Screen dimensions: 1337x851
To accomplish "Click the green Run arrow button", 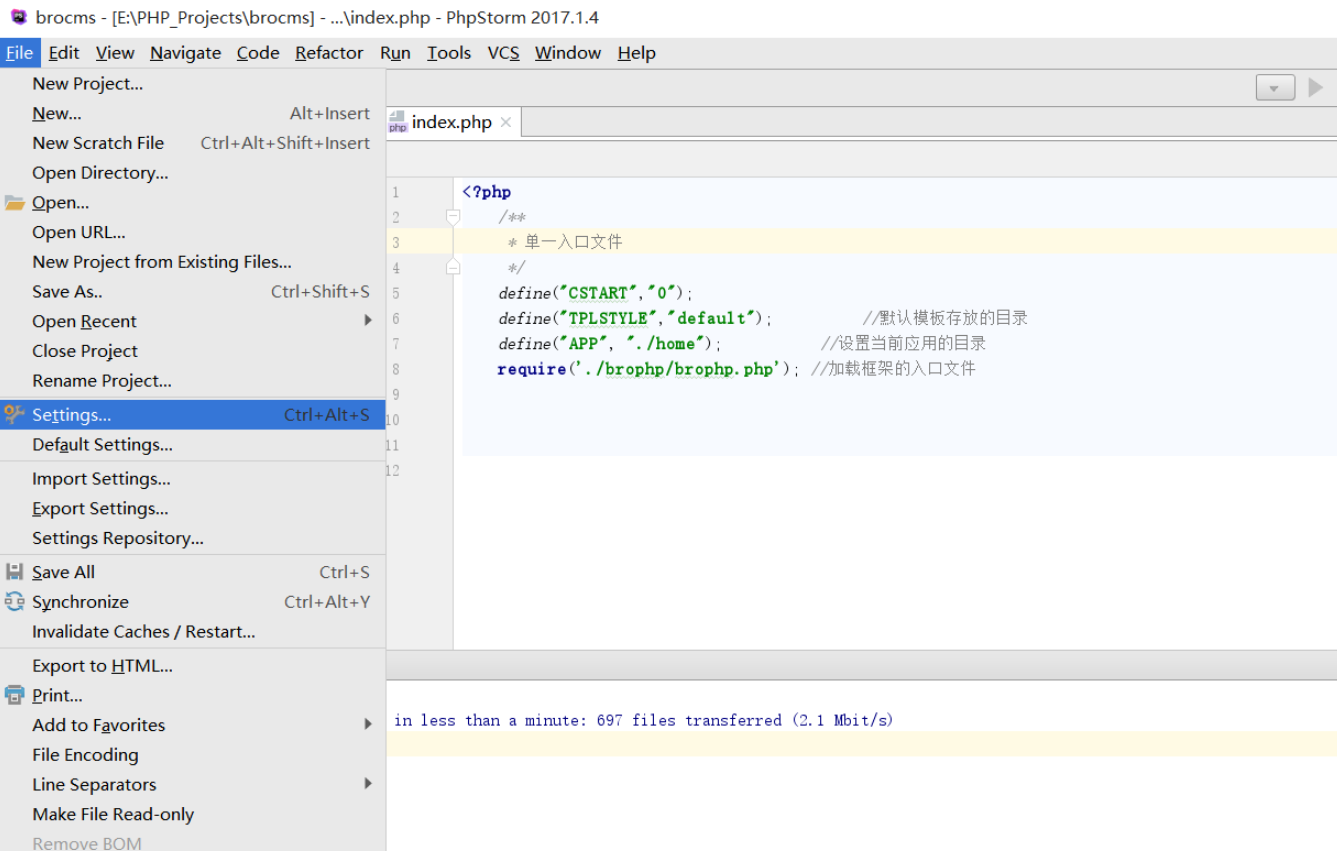I will 1316,88.
